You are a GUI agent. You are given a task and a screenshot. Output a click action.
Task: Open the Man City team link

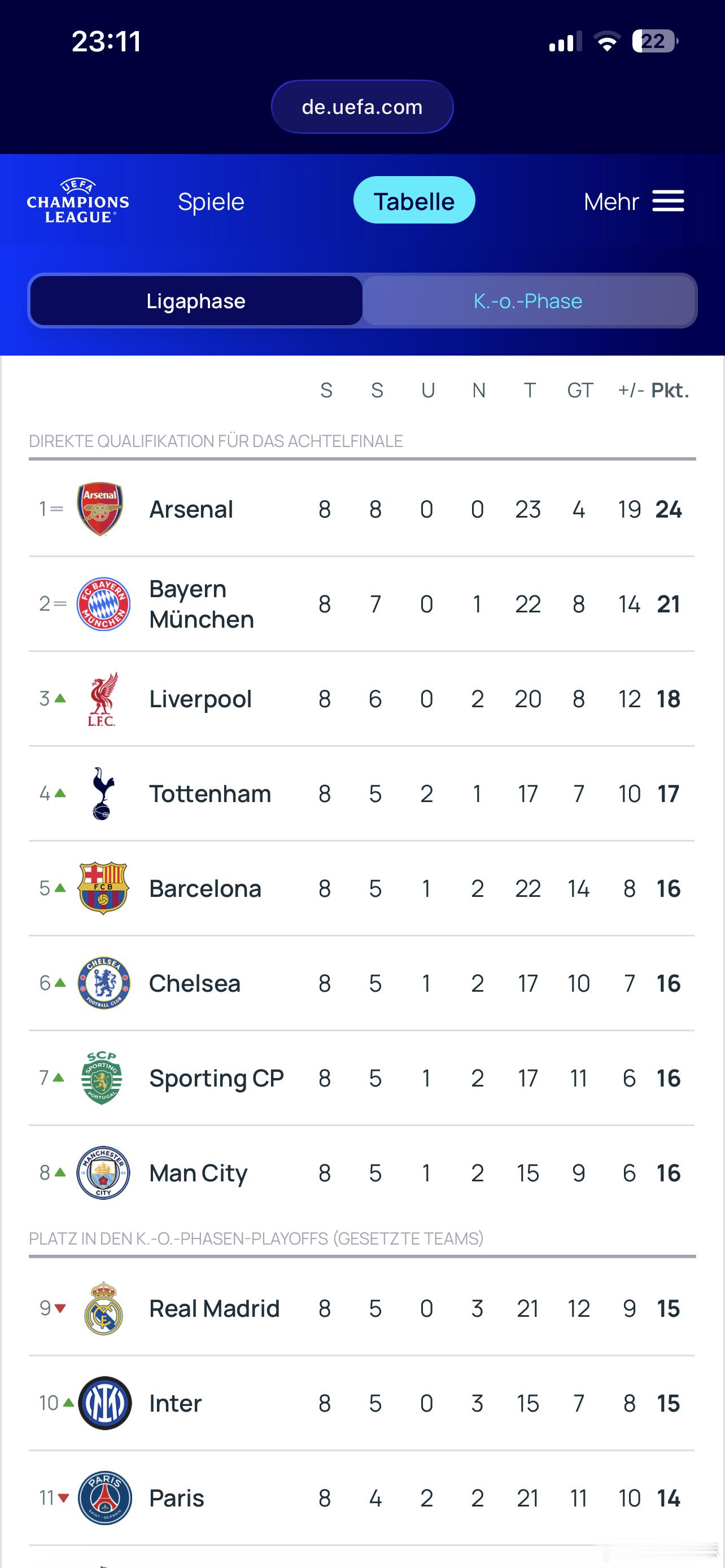198,1173
